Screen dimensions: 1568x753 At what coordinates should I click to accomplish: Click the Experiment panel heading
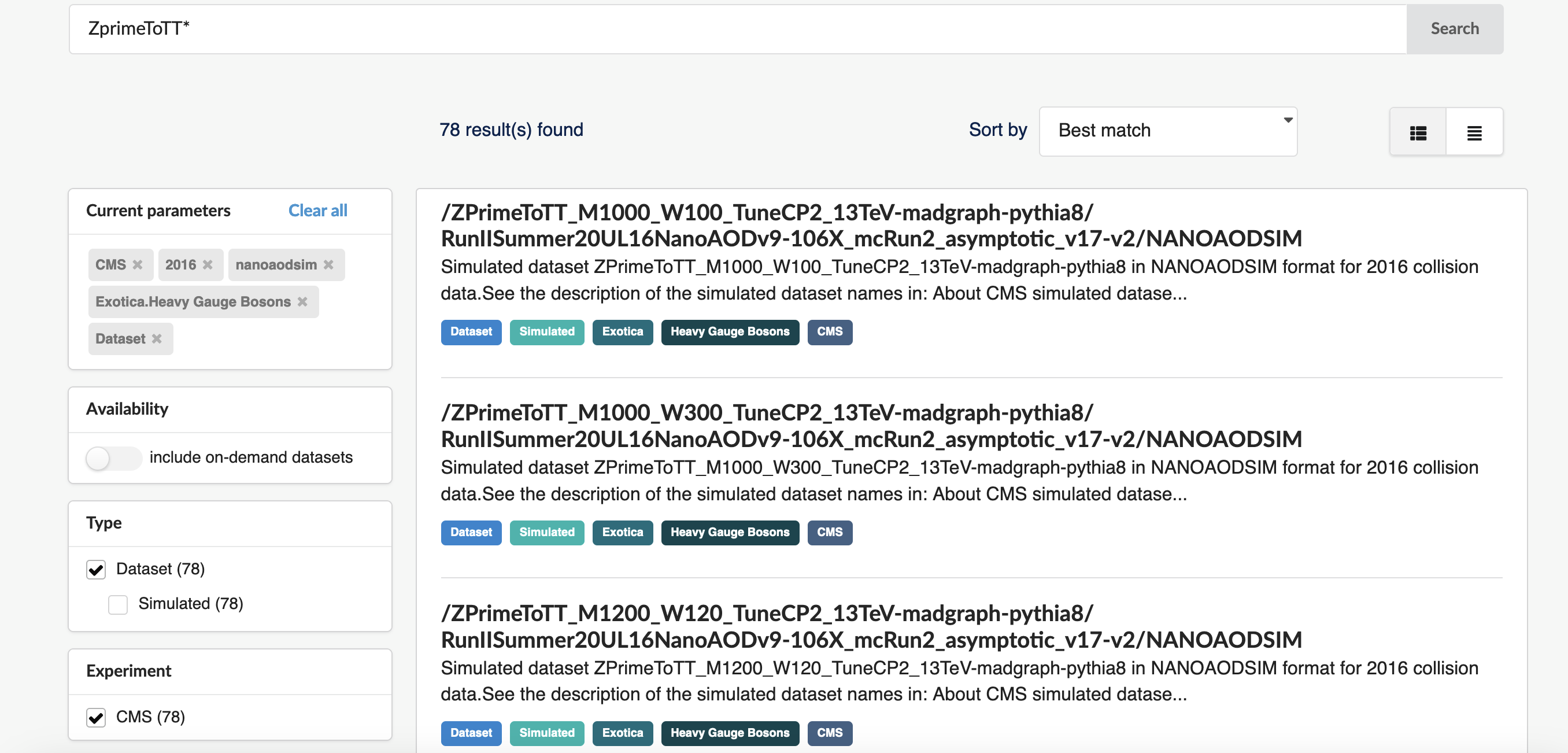(x=128, y=671)
